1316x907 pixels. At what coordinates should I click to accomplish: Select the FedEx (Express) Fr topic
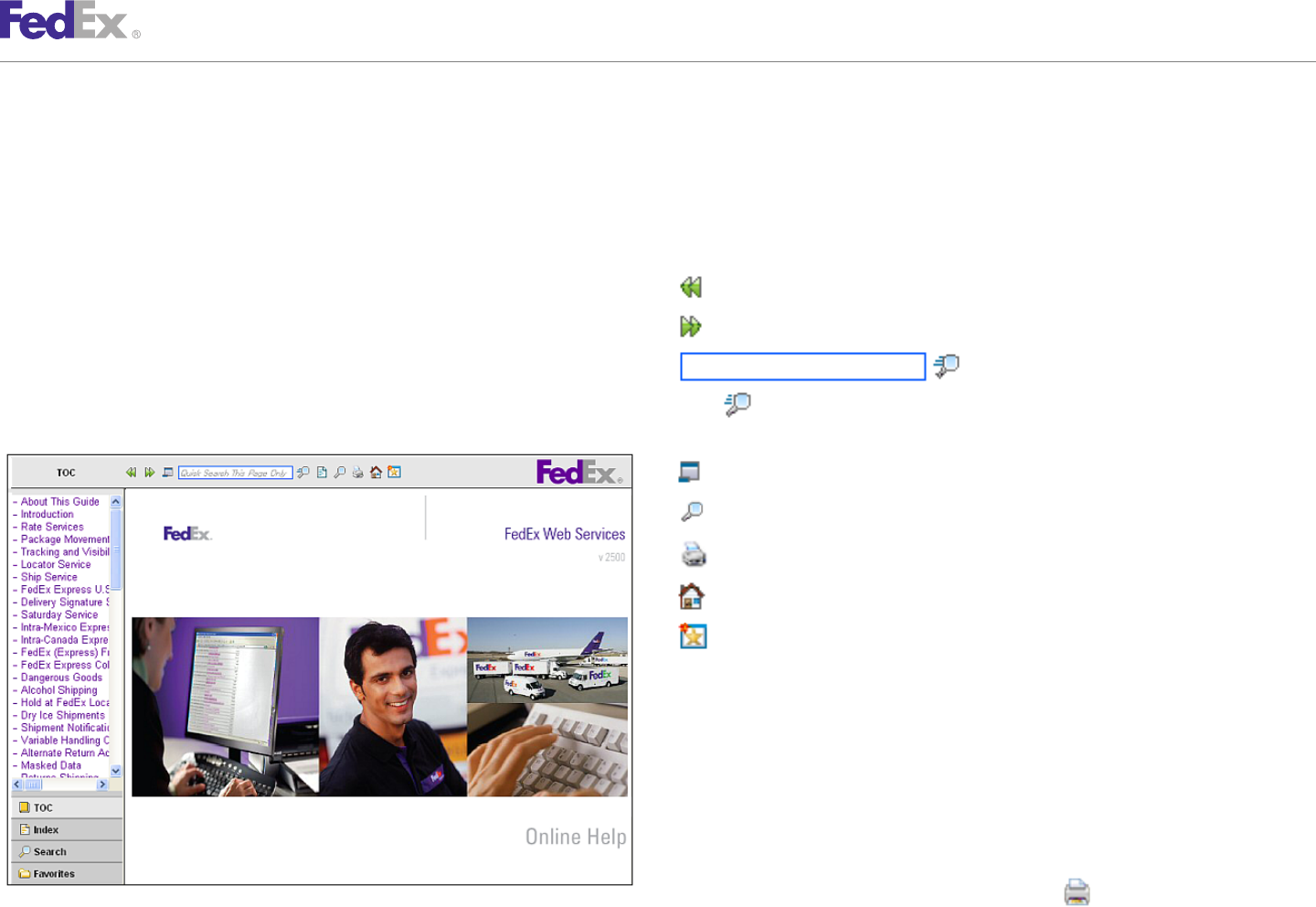[x=65, y=653]
